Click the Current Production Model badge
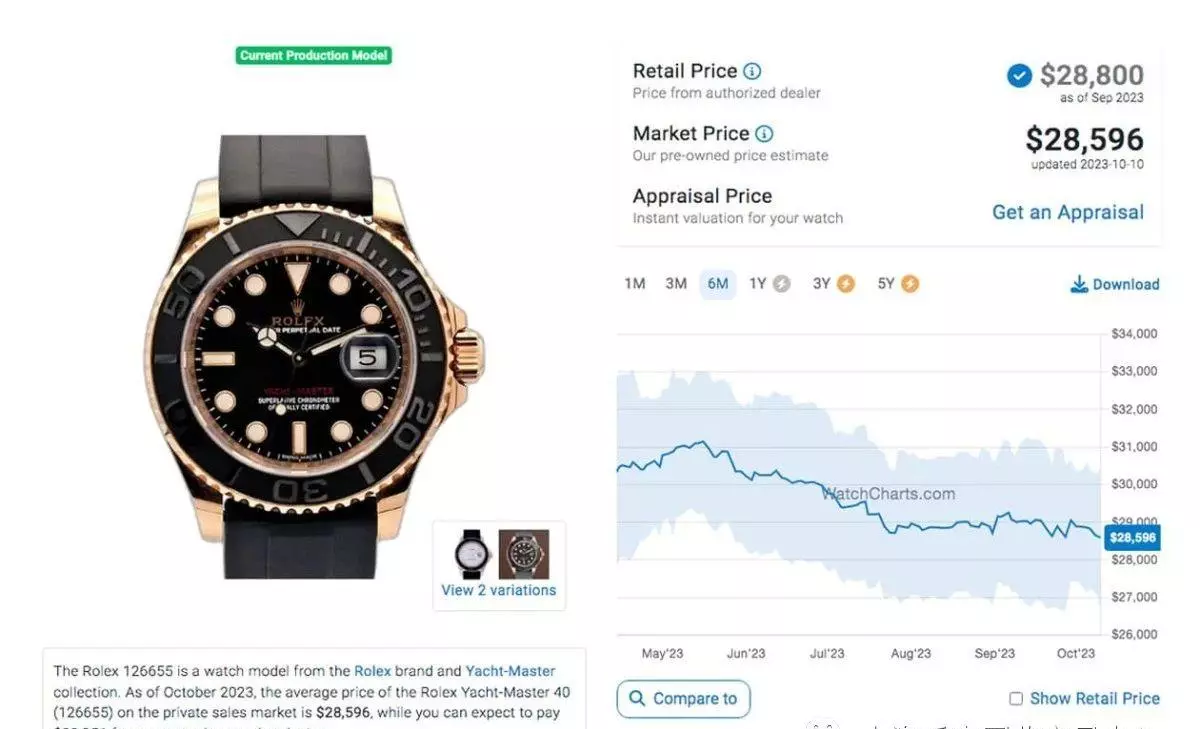This screenshot has width=1200, height=729. 313,56
